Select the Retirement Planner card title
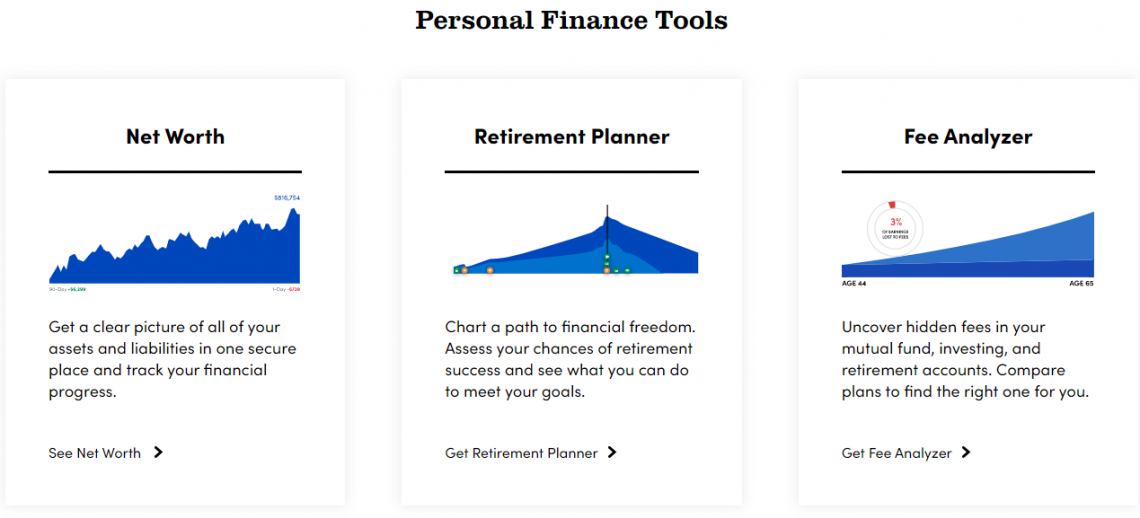 point(572,137)
